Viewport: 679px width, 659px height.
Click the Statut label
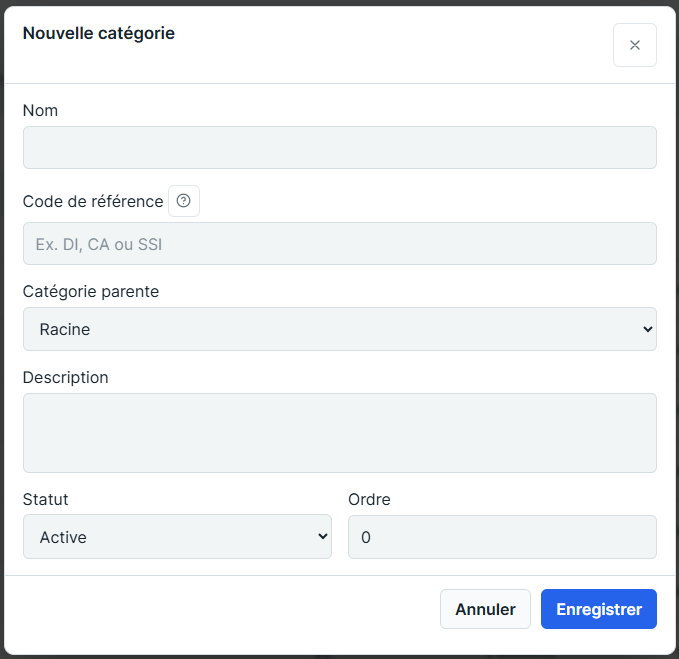pos(45,499)
